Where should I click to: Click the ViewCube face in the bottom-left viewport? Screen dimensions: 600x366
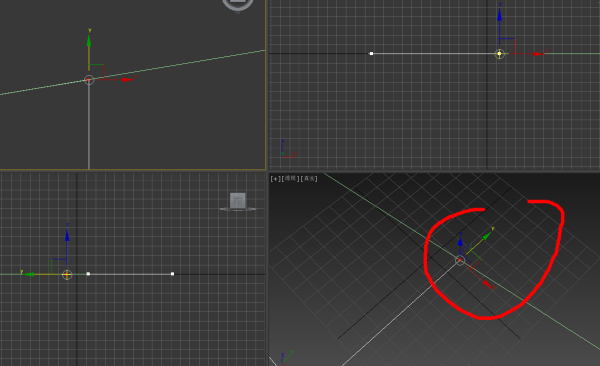[238, 201]
